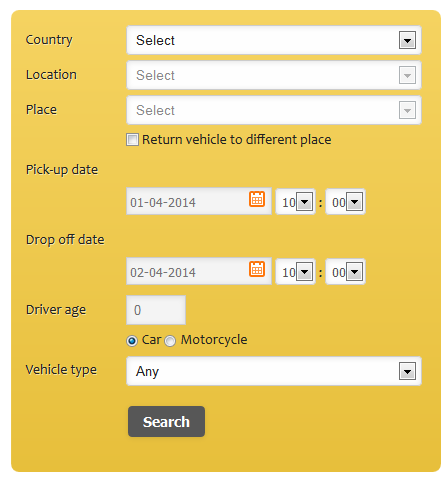Select the Car radio button
Viewport: 447px width, 482px height.
click(132, 341)
